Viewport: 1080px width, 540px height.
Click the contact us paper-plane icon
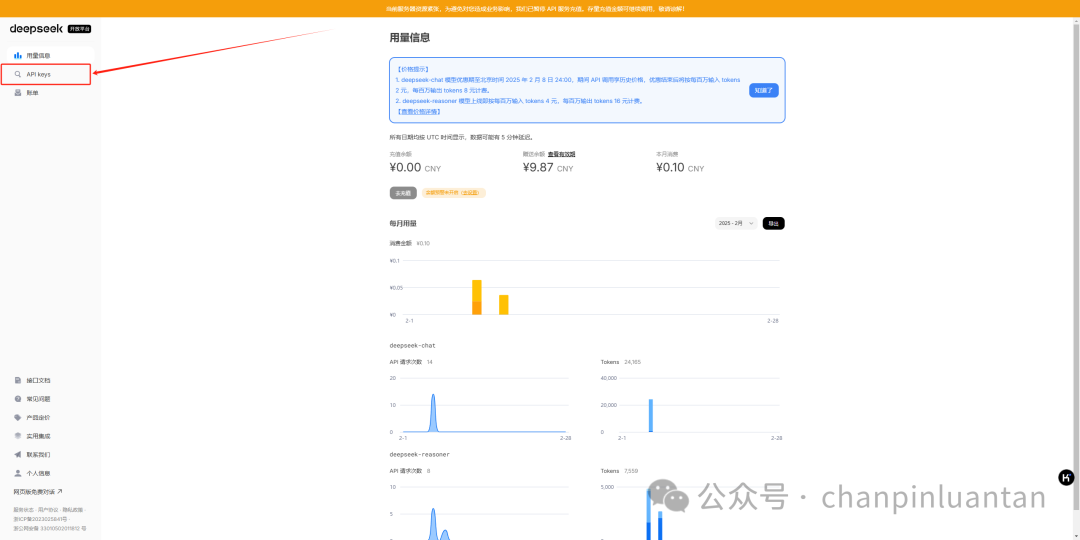click(18, 455)
